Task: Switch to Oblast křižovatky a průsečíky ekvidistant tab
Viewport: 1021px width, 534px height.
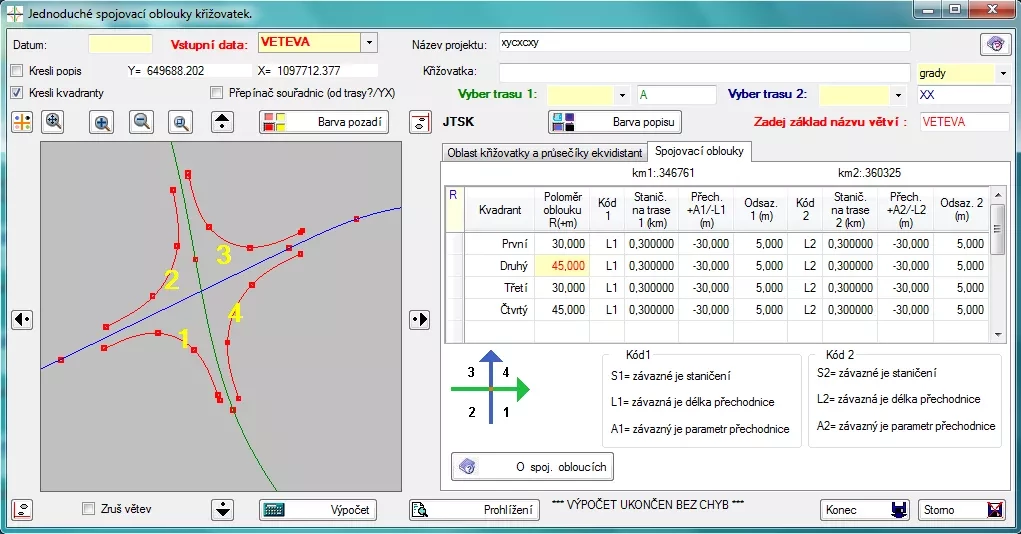Action: [x=544, y=151]
